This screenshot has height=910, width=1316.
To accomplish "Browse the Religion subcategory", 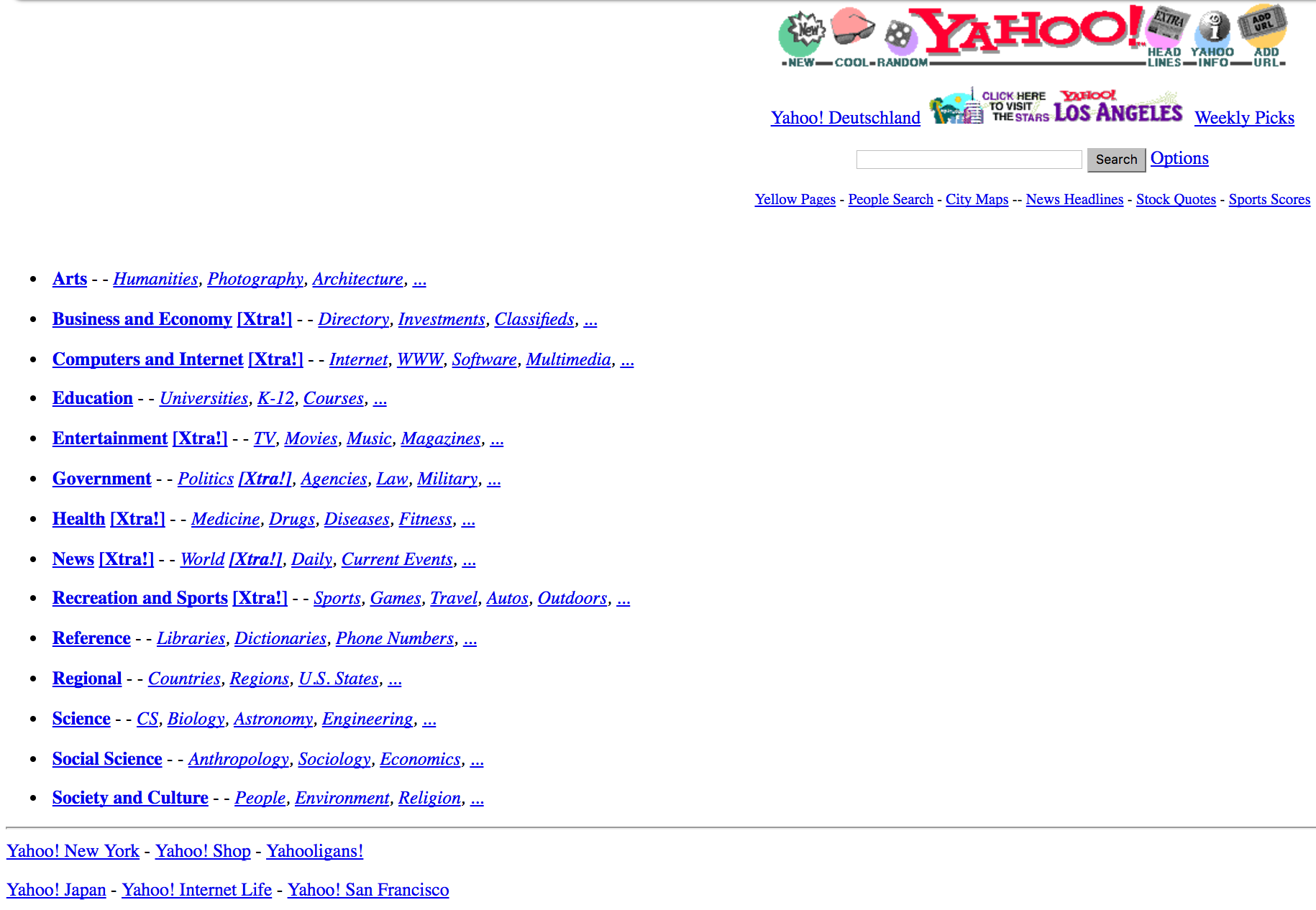I will [430, 798].
